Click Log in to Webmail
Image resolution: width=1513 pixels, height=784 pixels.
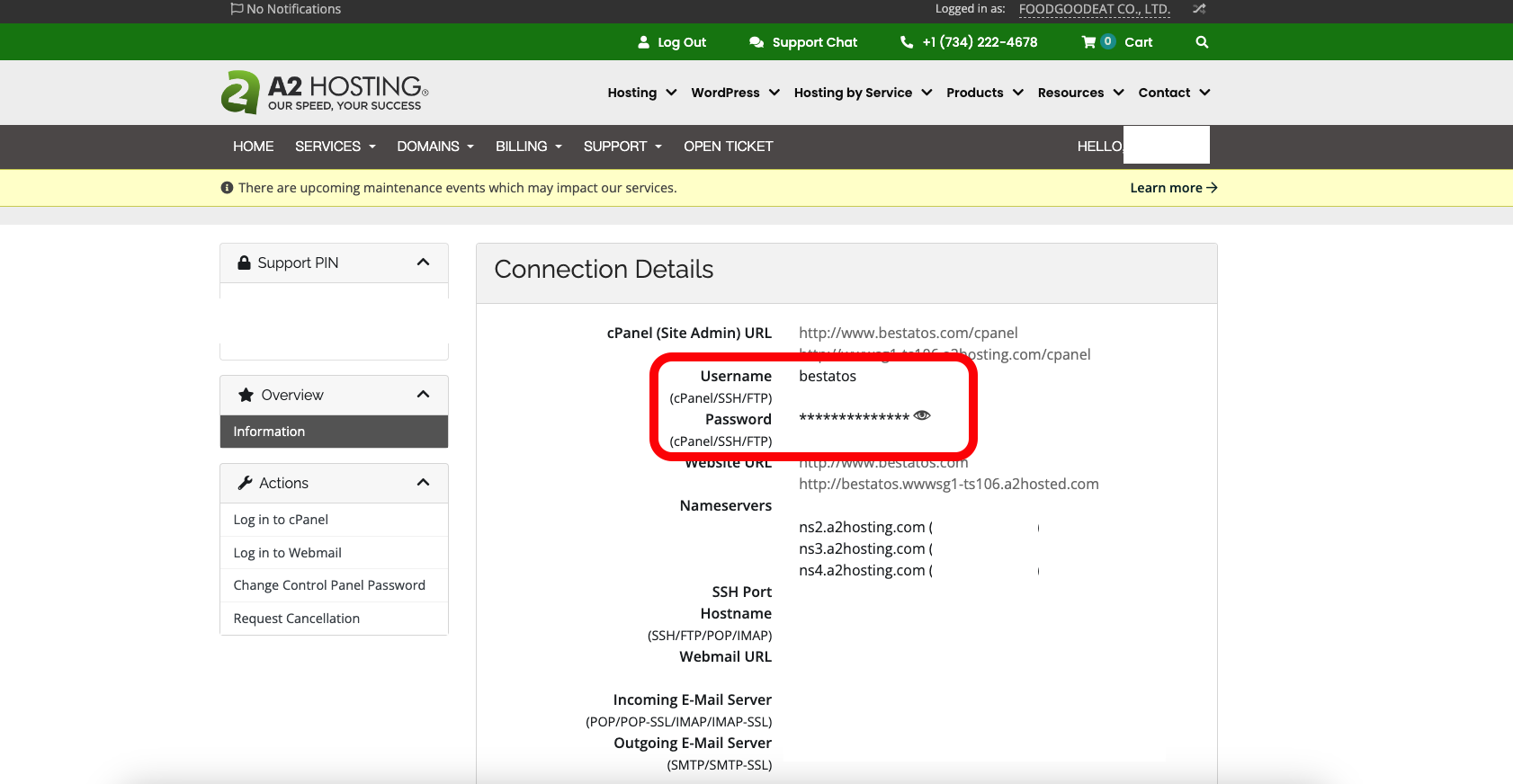point(287,553)
